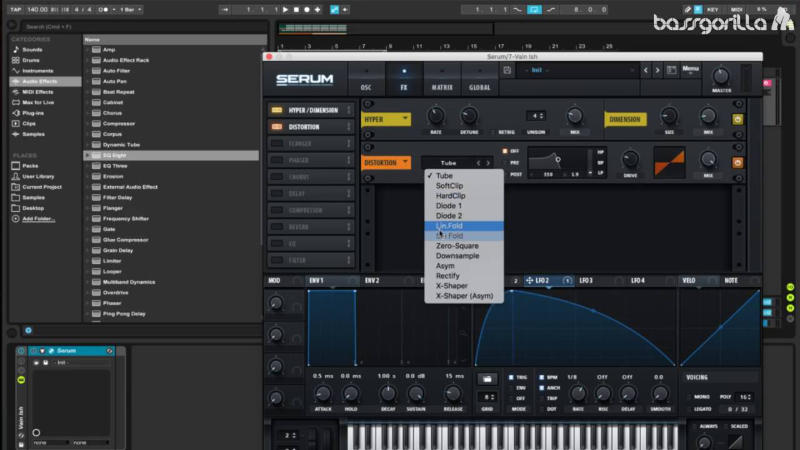Select the LFO 4 tab

[638, 281]
